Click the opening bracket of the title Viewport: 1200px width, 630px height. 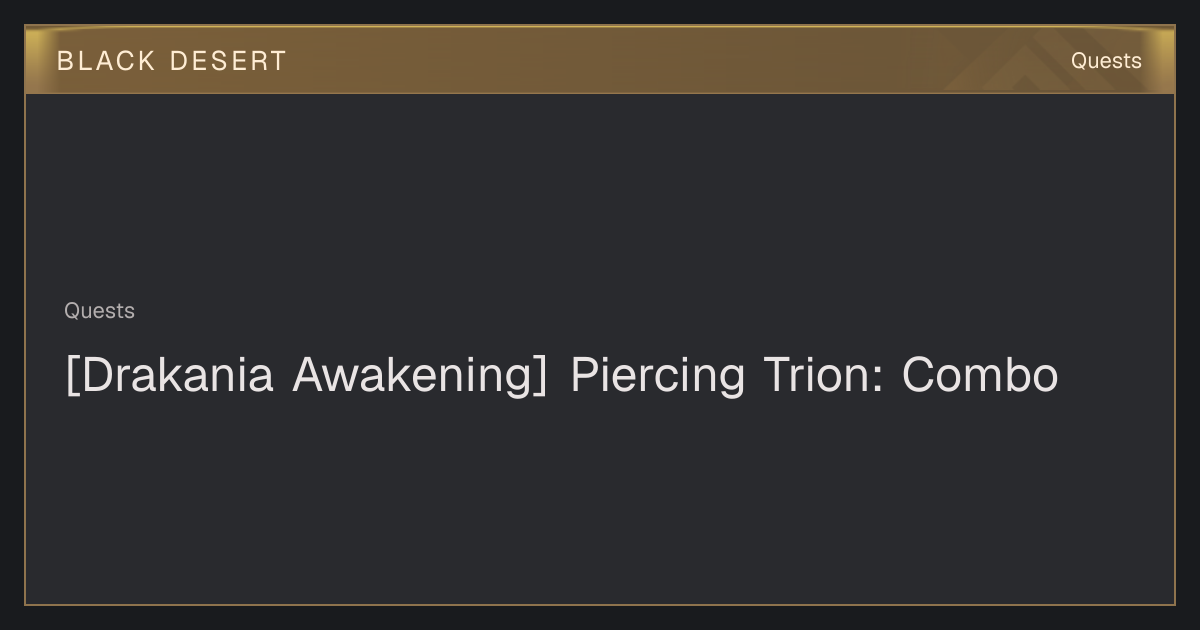point(71,377)
